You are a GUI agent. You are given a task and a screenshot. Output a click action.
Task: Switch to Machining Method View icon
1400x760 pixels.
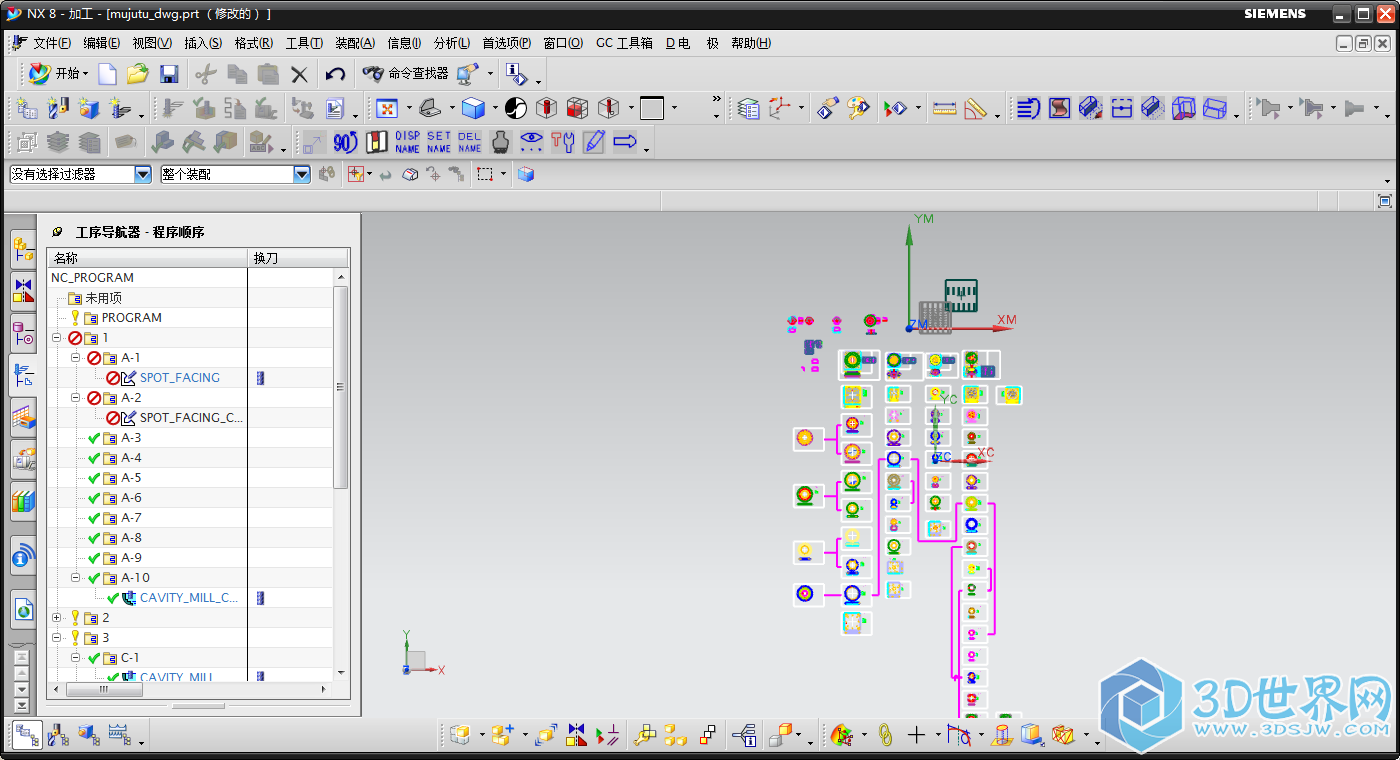click(118, 735)
